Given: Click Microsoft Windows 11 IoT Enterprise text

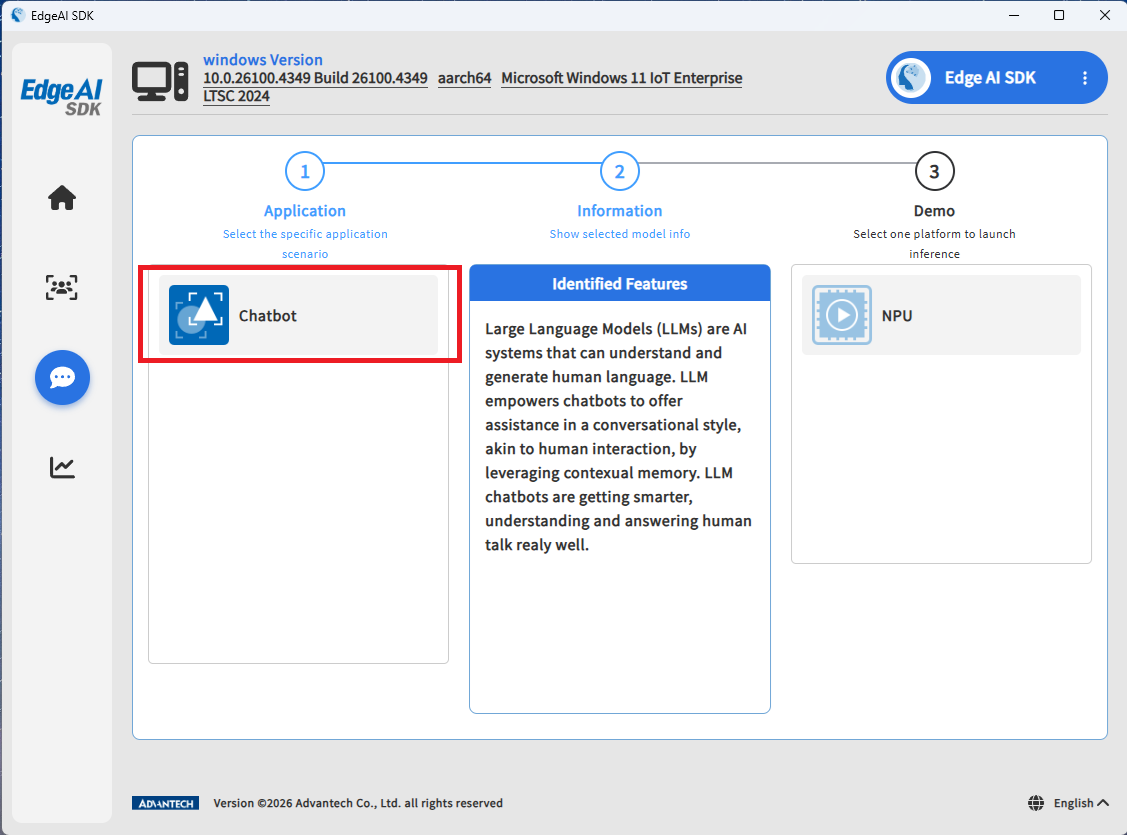Looking at the screenshot, I should click(x=622, y=78).
